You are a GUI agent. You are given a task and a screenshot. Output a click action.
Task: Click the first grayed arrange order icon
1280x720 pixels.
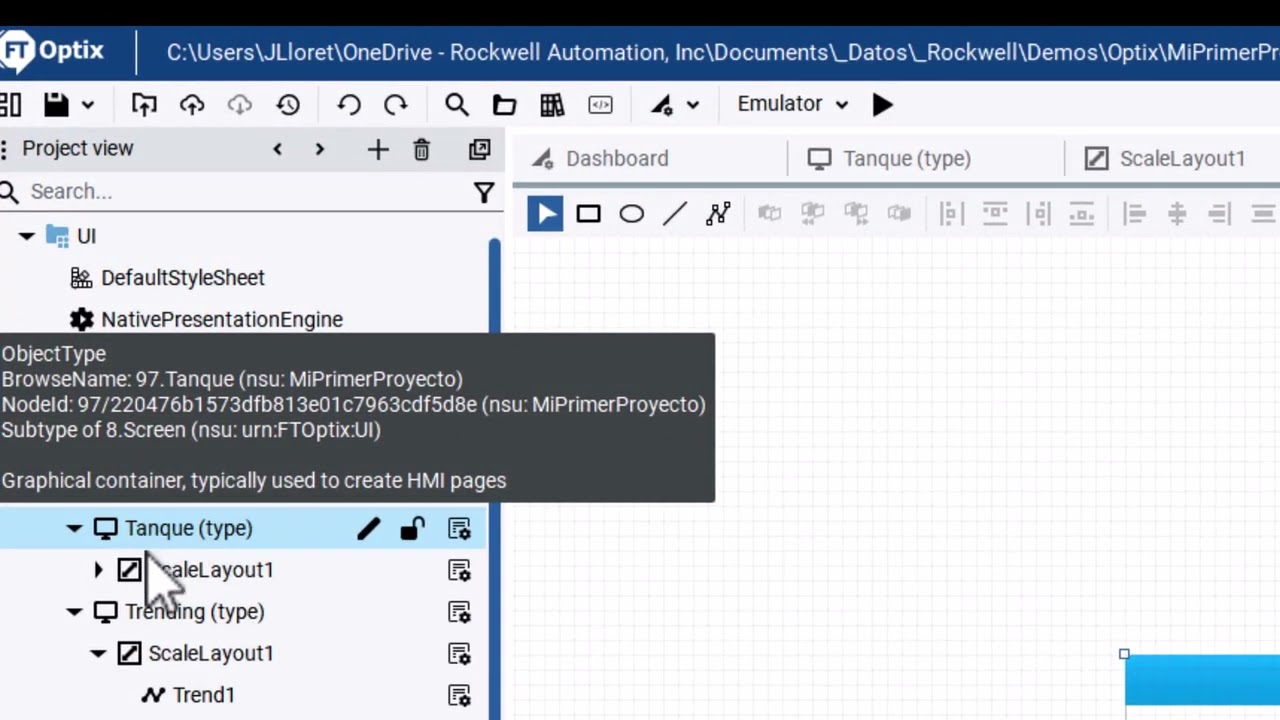coord(769,213)
